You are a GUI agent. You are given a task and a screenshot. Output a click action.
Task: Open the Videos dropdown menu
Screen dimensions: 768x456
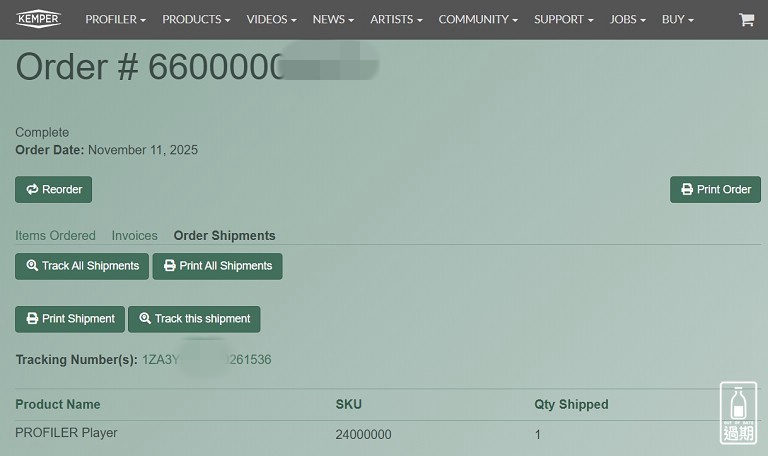point(271,20)
